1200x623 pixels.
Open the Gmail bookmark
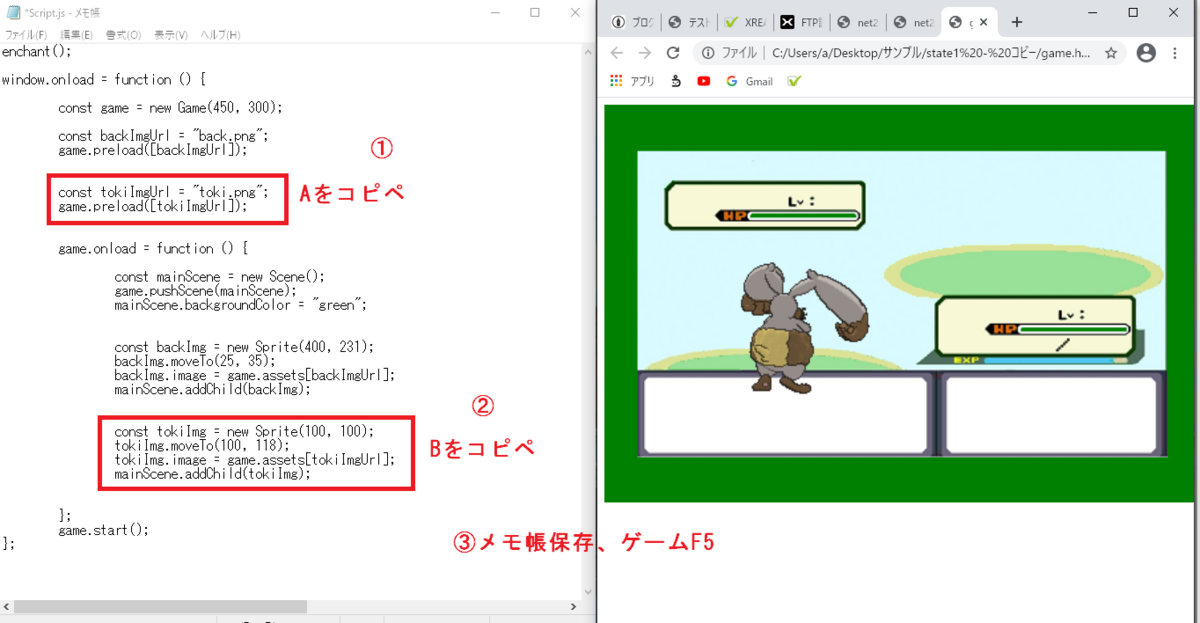(750, 81)
